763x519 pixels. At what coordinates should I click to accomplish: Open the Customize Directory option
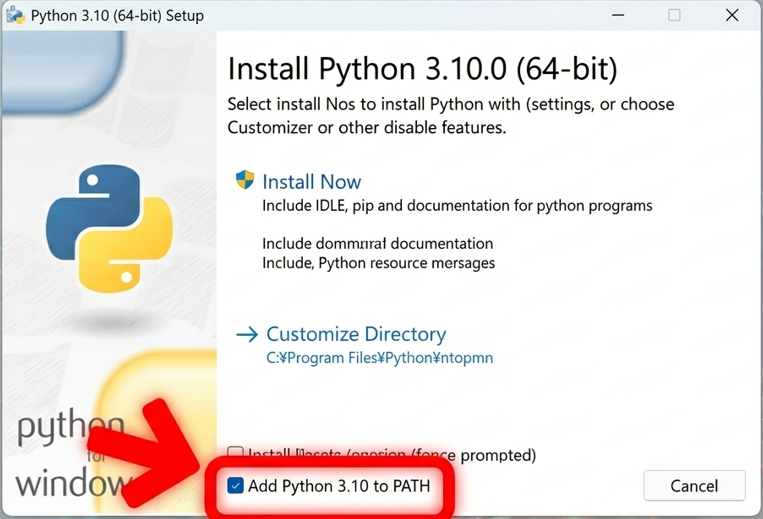(x=355, y=334)
